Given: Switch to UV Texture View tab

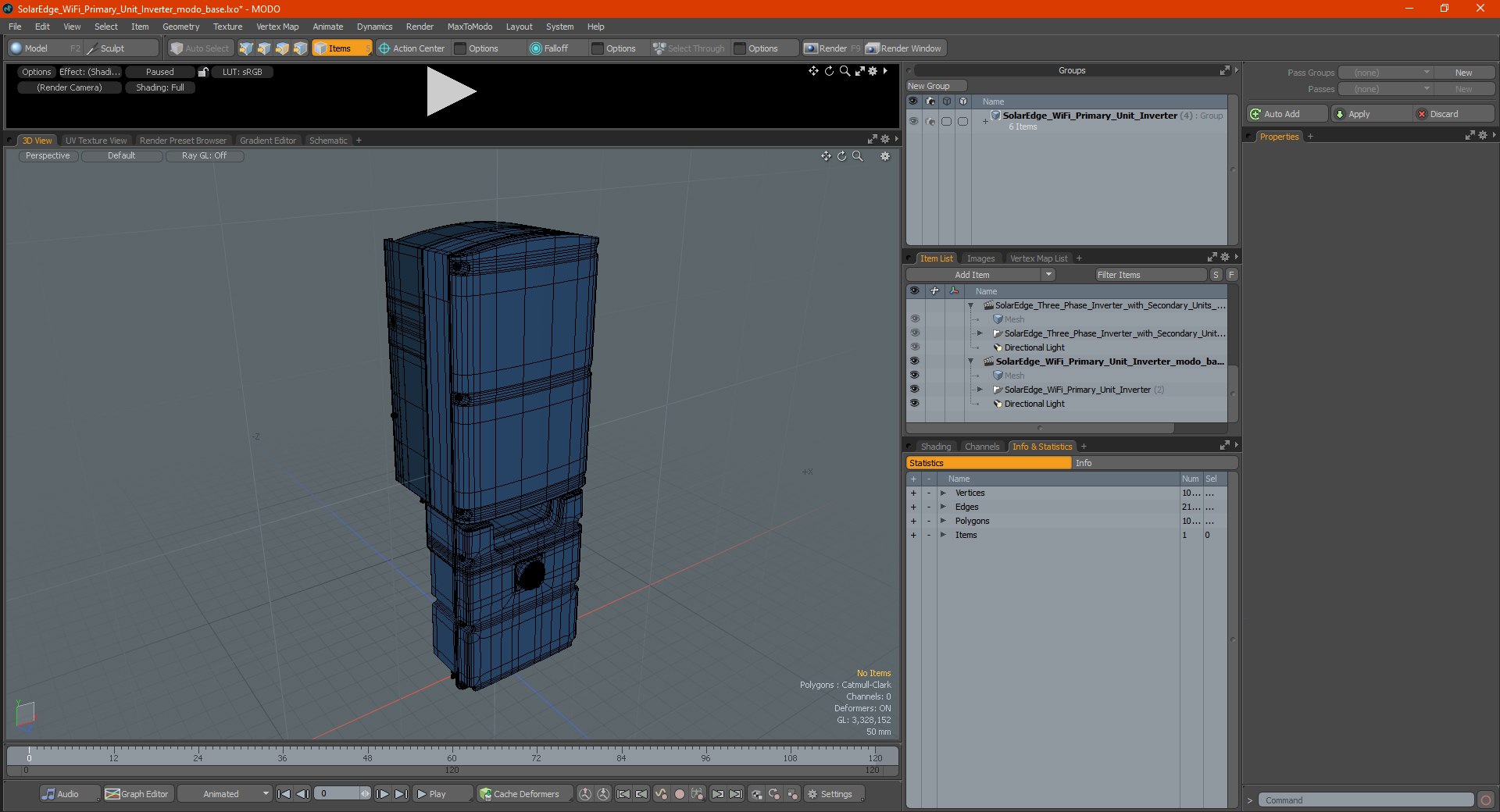Looking at the screenshot, I should click(x=96, y=141).
